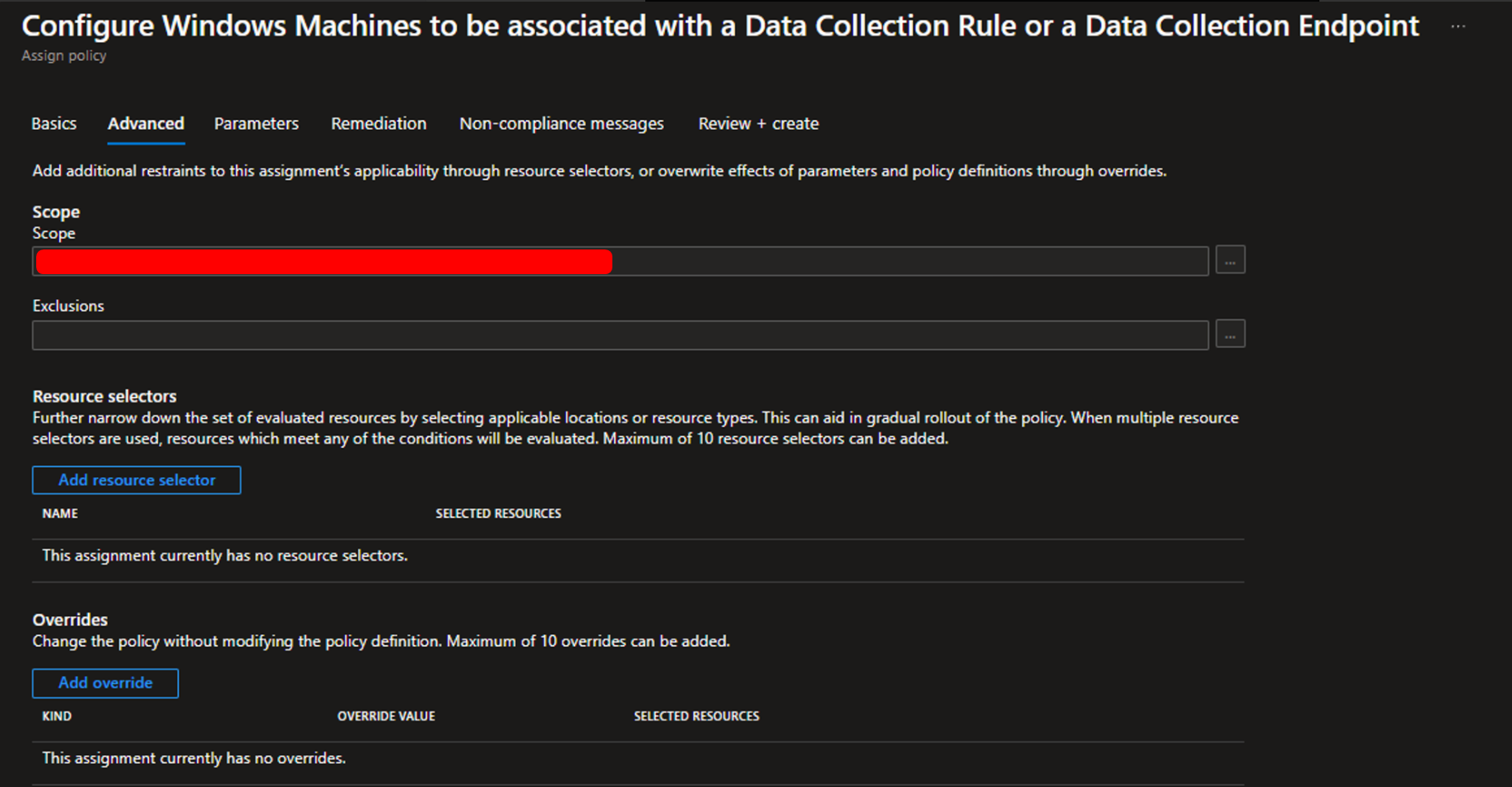
Task: Click inside the Scope field
Action: click(x=905, y=262)
